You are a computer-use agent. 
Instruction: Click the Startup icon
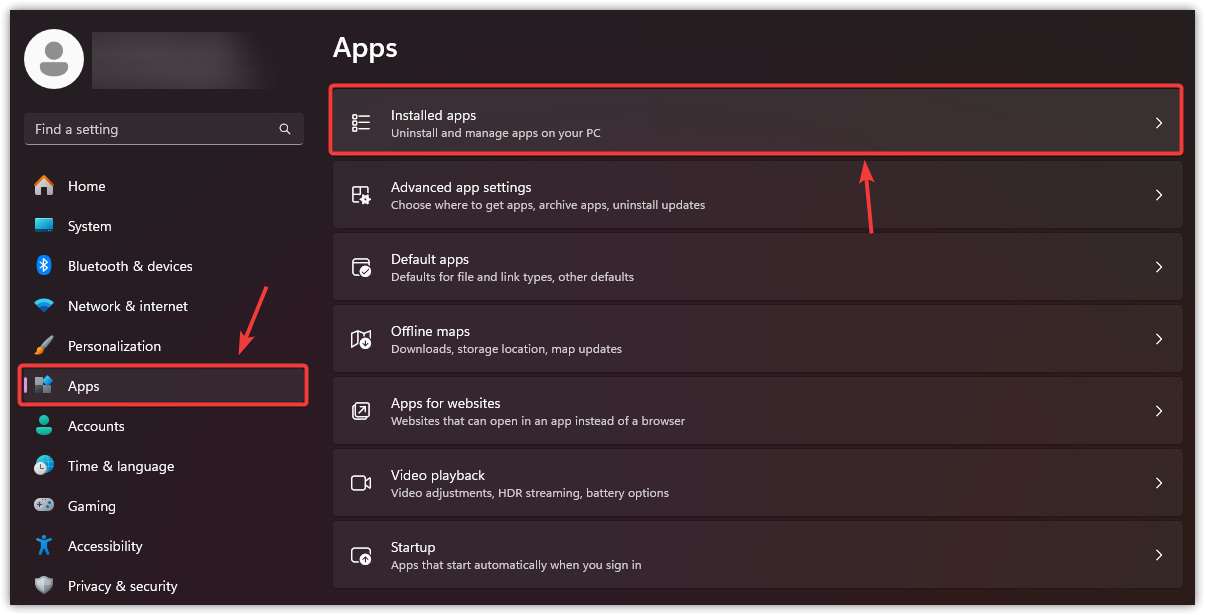pyautogui.click(x=361, y=555)
